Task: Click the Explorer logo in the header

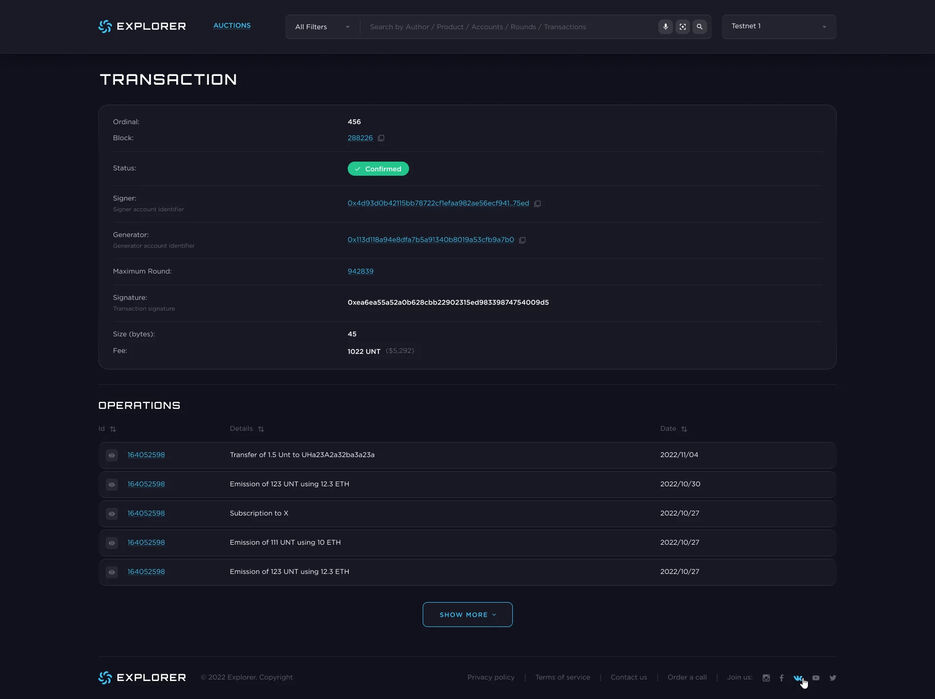Action: [142, 26]
